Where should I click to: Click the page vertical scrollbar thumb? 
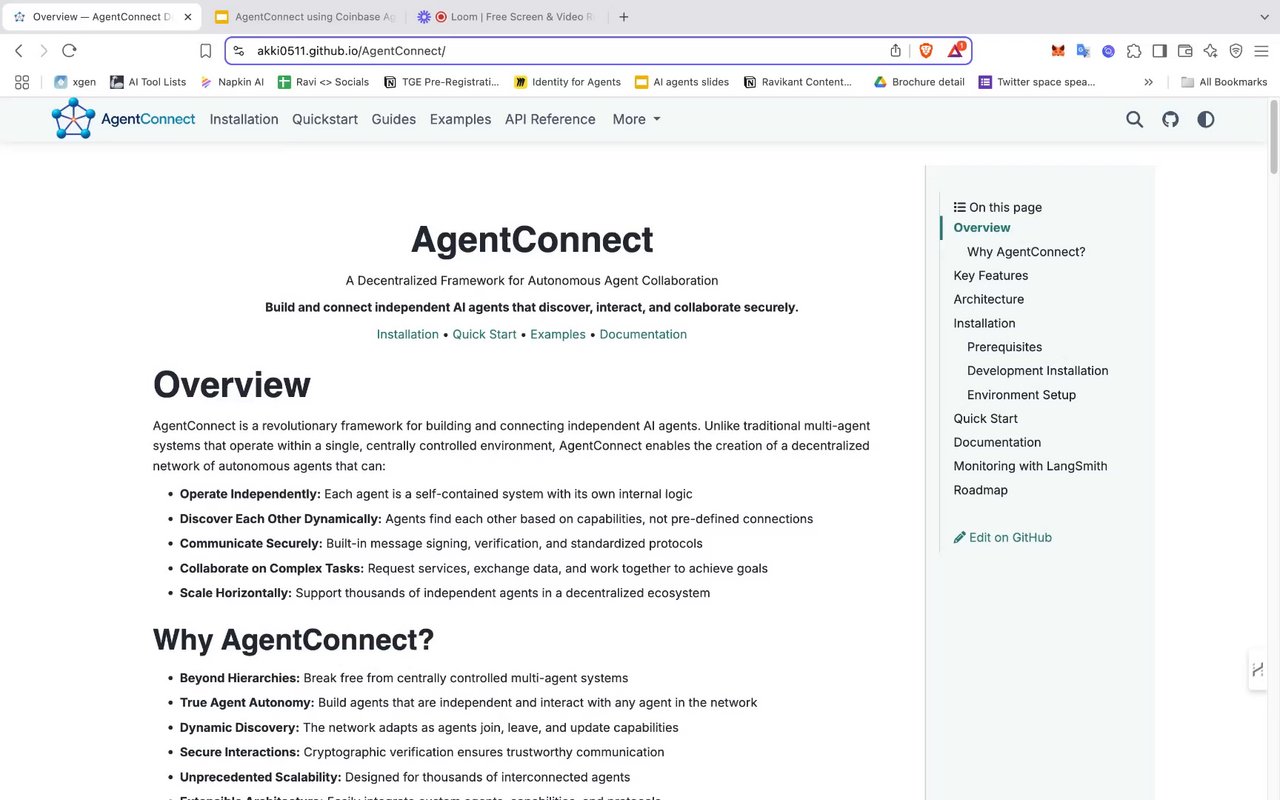tap(1273, 137)
